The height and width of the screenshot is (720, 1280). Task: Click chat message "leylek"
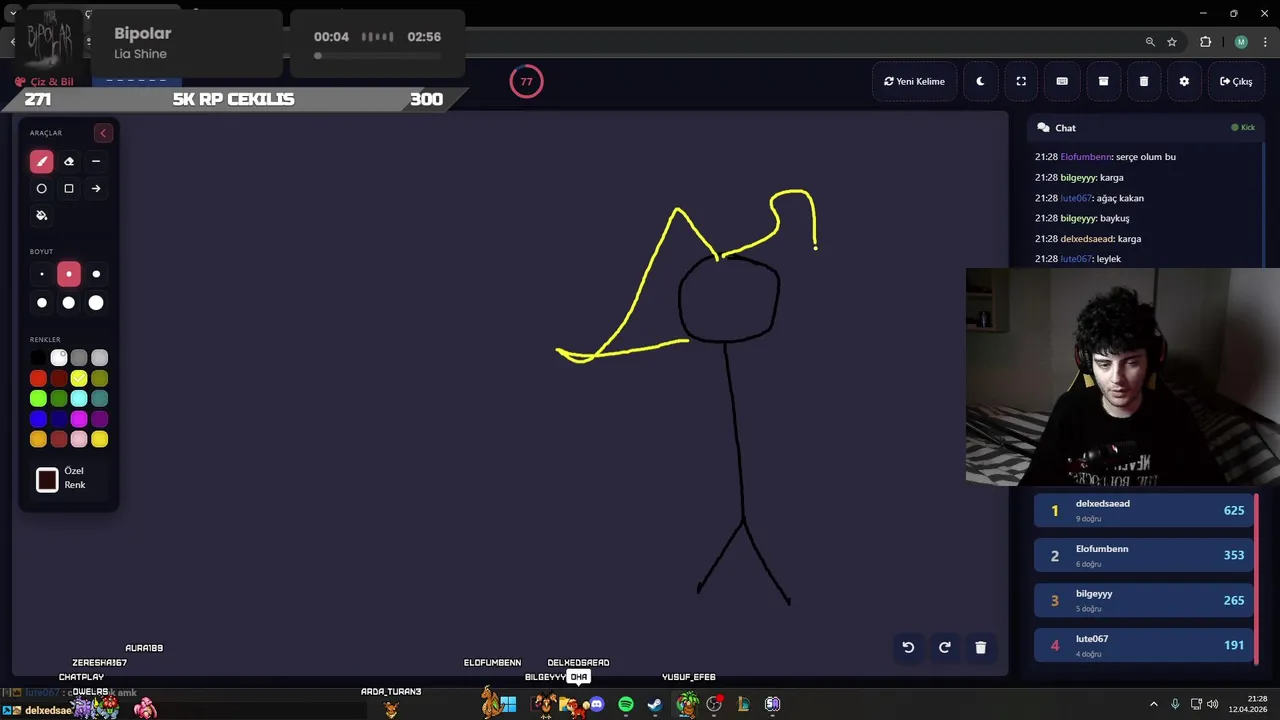[1109, 259]
